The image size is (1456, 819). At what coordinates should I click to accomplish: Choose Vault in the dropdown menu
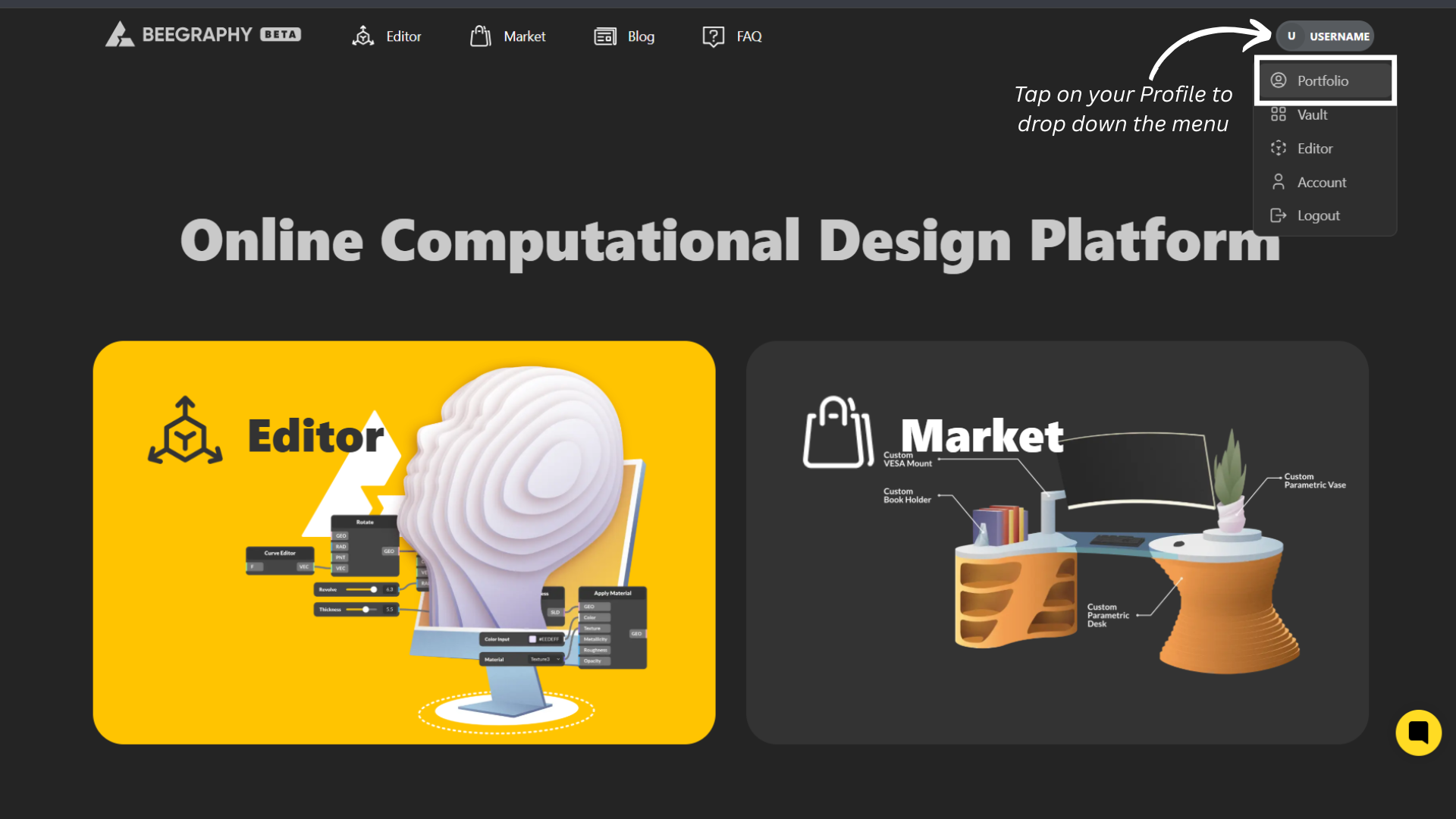(1313, 115)
